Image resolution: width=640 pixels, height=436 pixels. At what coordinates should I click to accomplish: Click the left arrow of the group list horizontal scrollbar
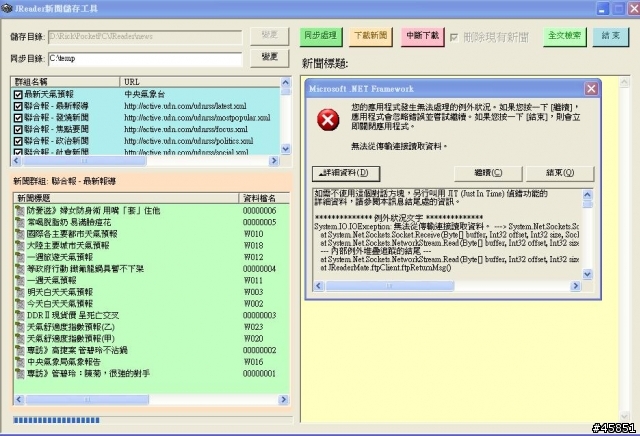tap(16, 161)
